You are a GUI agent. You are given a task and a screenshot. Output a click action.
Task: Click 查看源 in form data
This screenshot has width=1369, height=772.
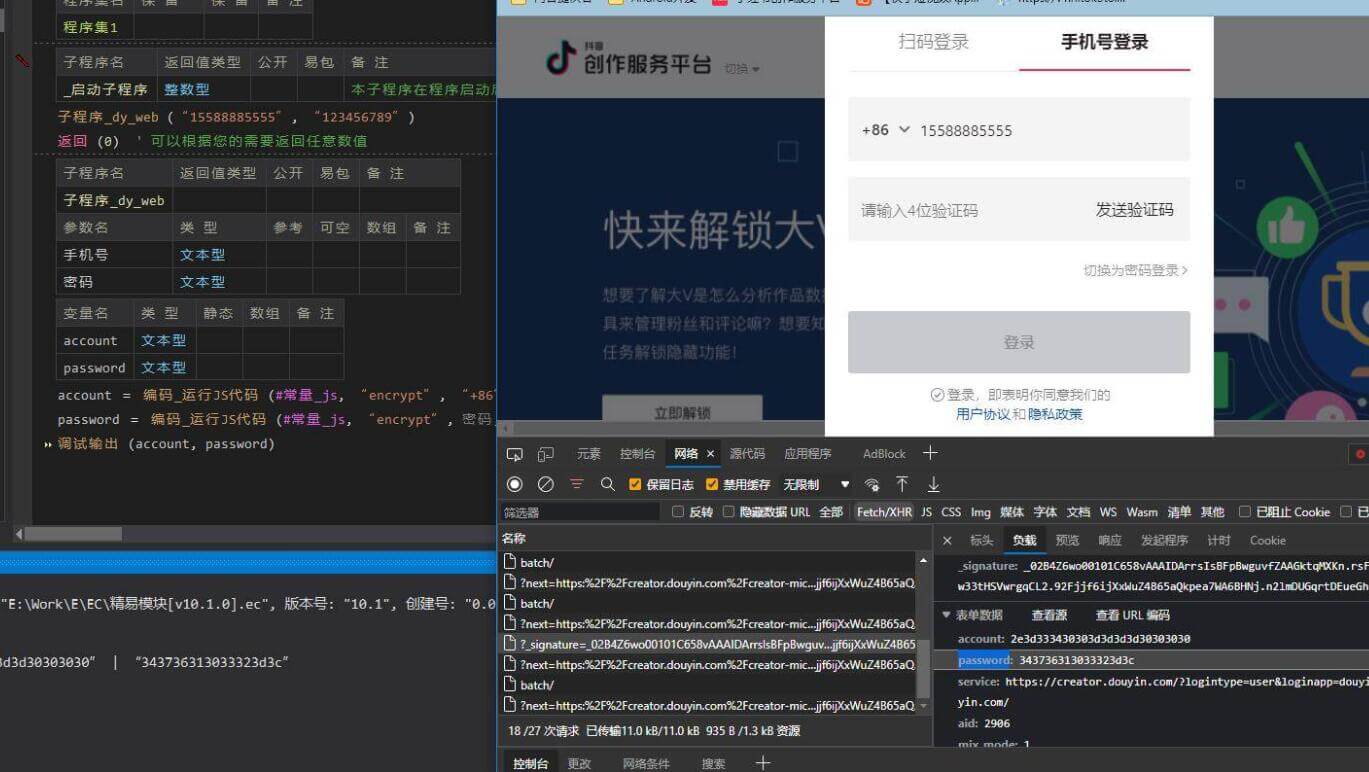tap(1050, 615)
